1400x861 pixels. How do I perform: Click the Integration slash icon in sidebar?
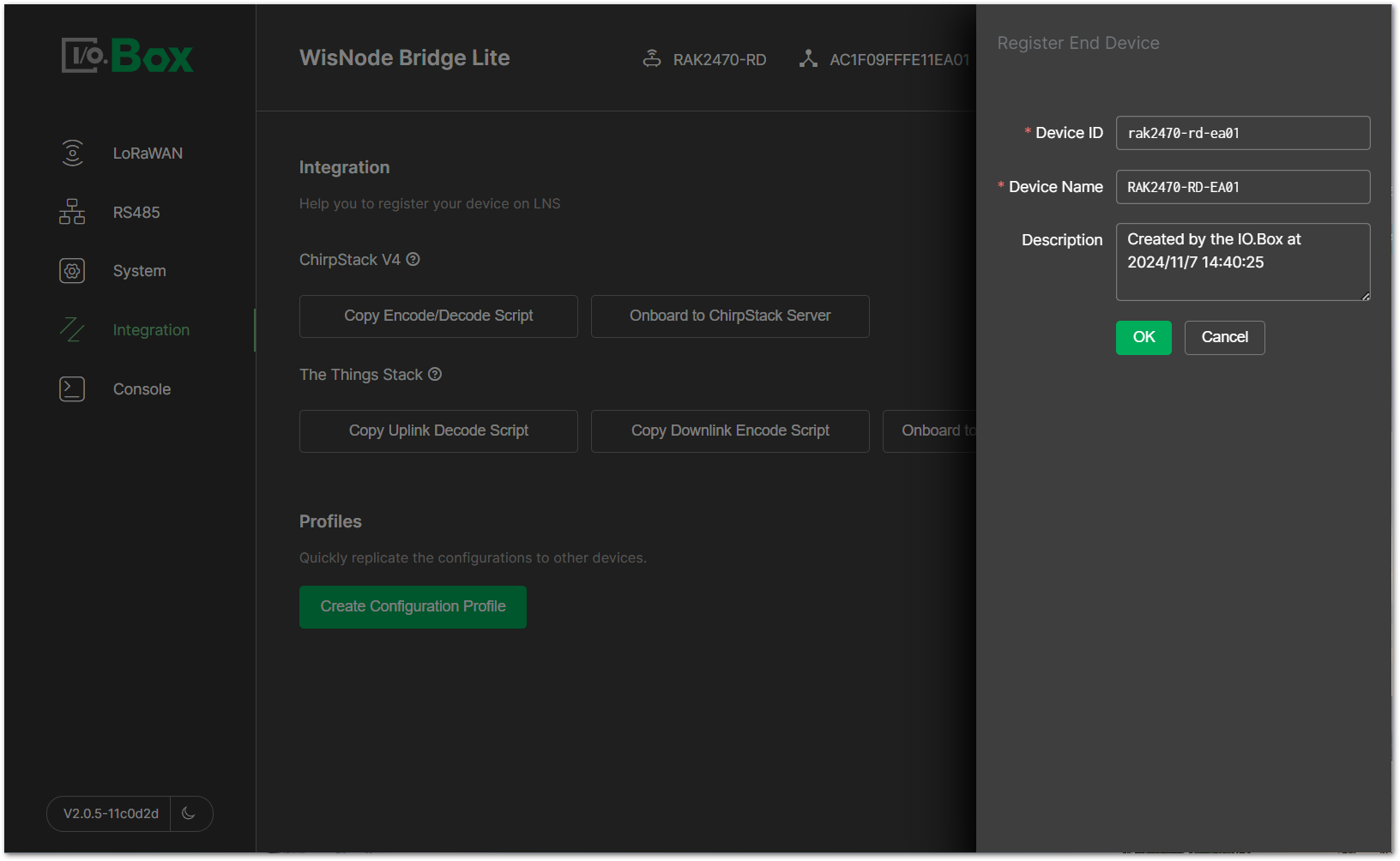click(72, 329)
